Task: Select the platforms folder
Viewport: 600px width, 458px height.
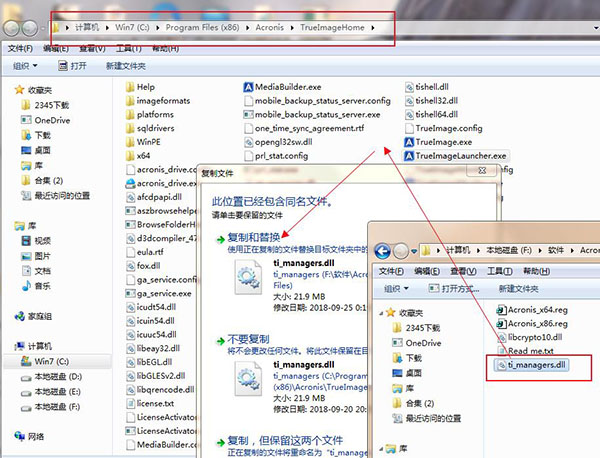Action: point(150,115)
